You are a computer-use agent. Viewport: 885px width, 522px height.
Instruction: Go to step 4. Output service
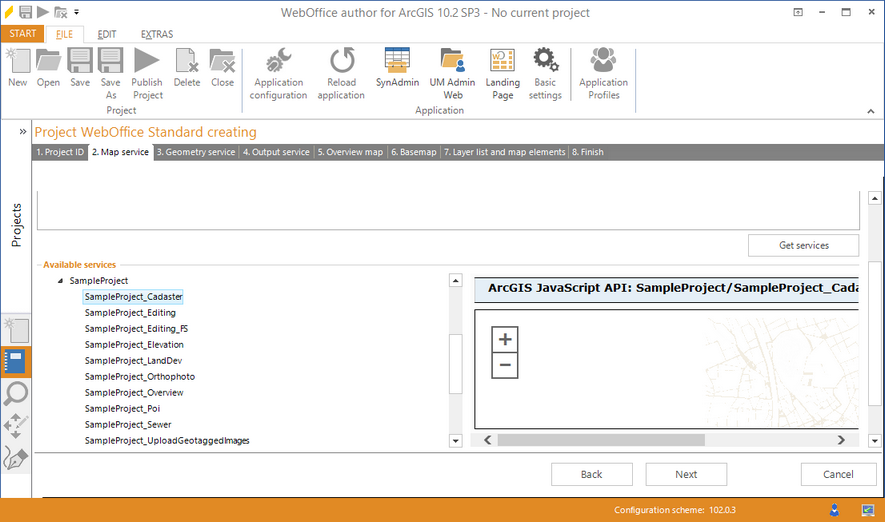(276, 152)
